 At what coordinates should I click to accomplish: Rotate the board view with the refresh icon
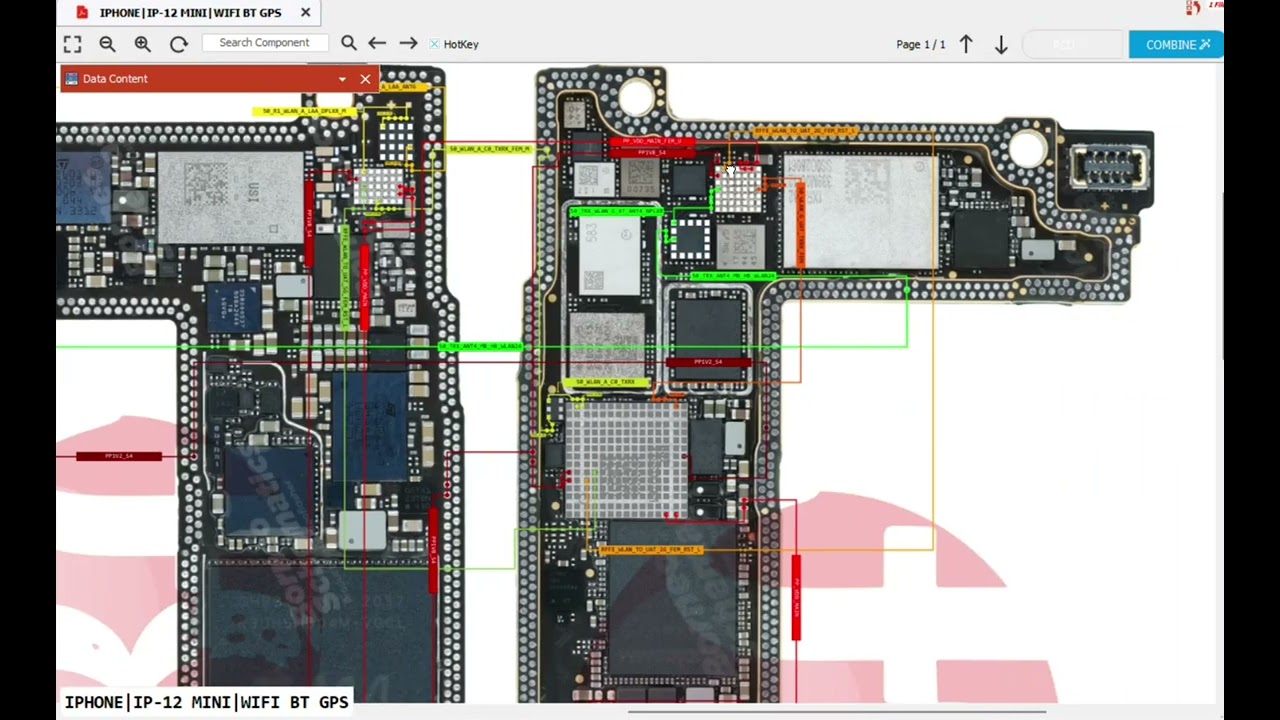click(179, 44)
